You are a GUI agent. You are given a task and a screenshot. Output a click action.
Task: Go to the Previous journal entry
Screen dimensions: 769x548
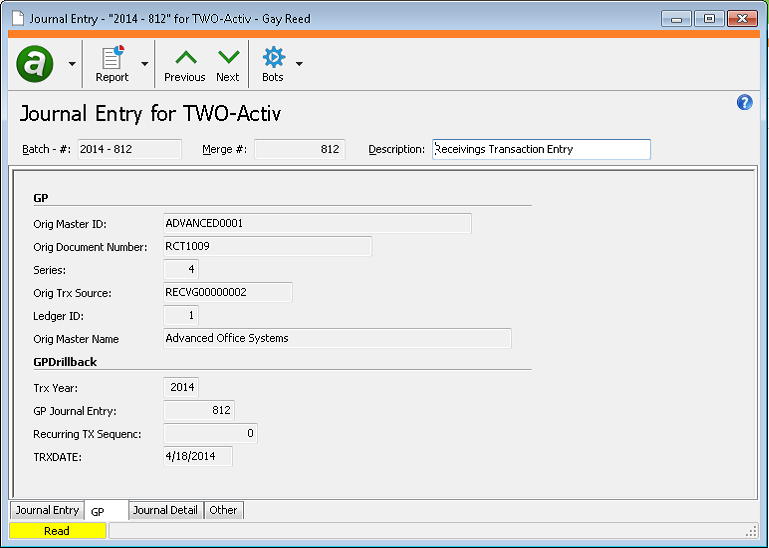[185, 65]
